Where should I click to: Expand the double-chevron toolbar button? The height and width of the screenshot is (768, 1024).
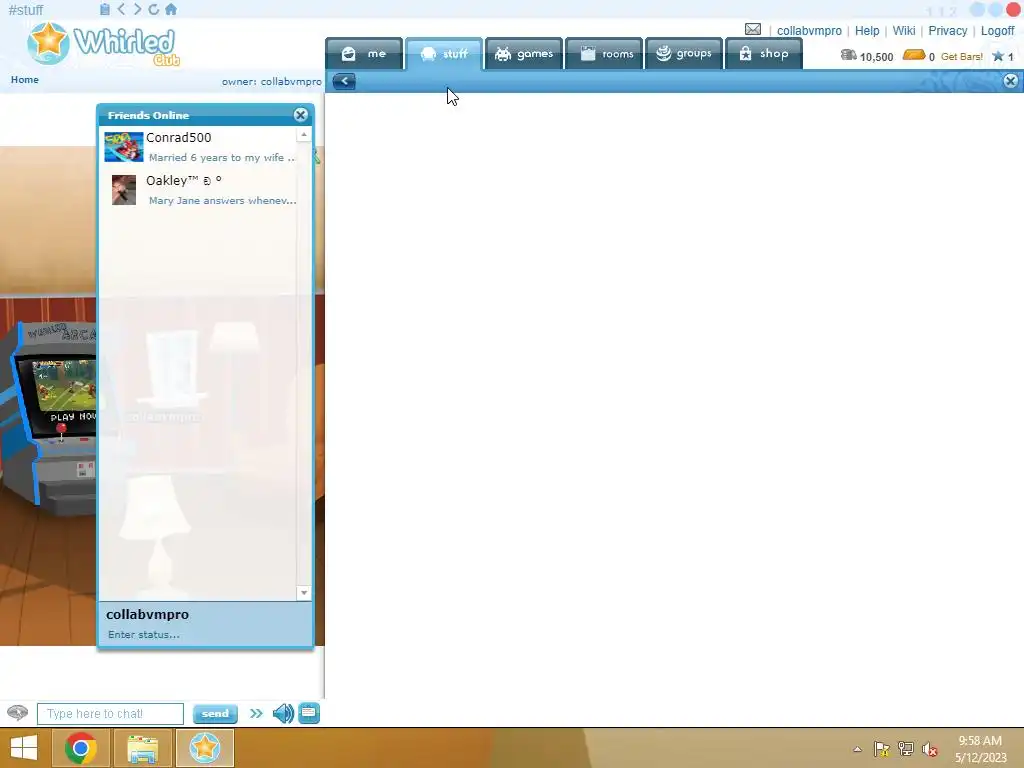256,713
